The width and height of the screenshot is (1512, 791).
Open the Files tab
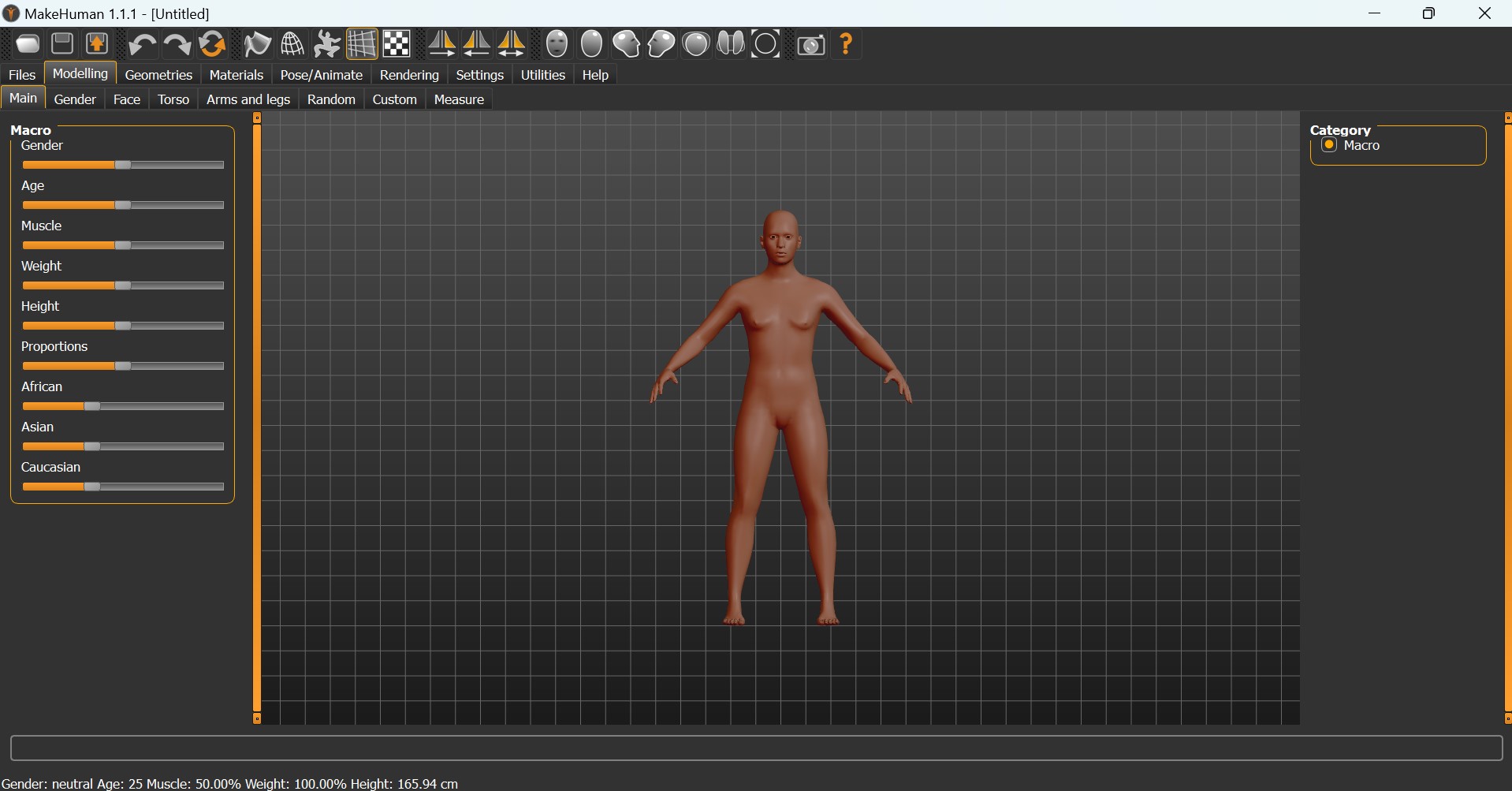tap(22, 75)
